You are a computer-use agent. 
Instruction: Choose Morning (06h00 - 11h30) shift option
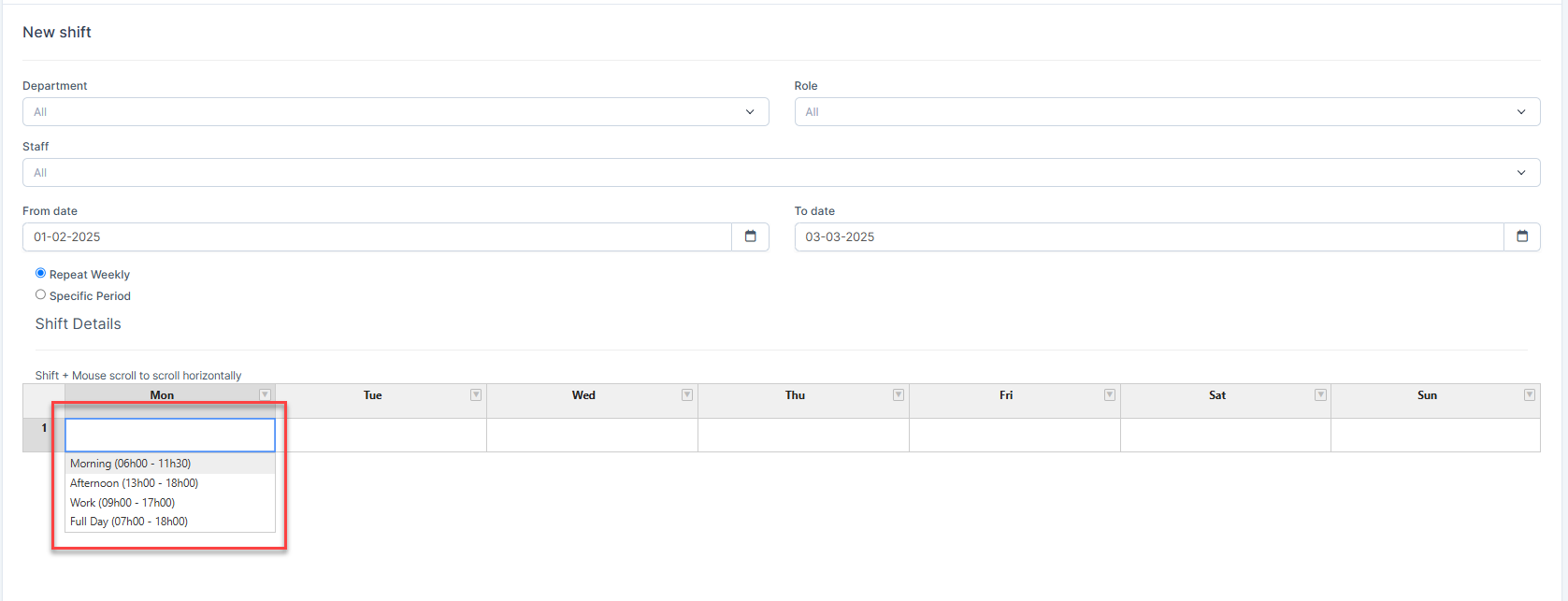[131, 464]
